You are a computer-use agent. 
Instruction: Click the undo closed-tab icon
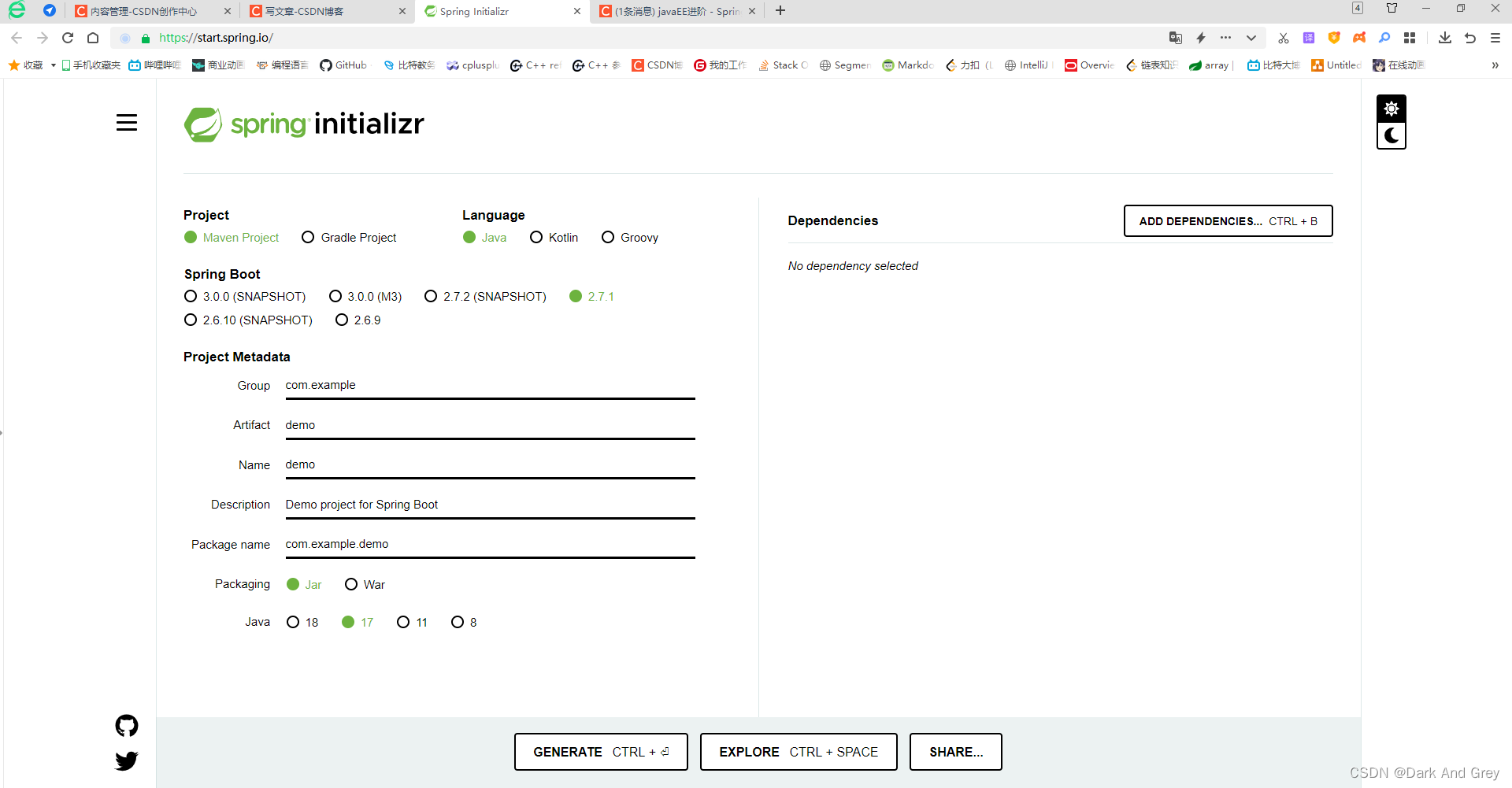1470,38
